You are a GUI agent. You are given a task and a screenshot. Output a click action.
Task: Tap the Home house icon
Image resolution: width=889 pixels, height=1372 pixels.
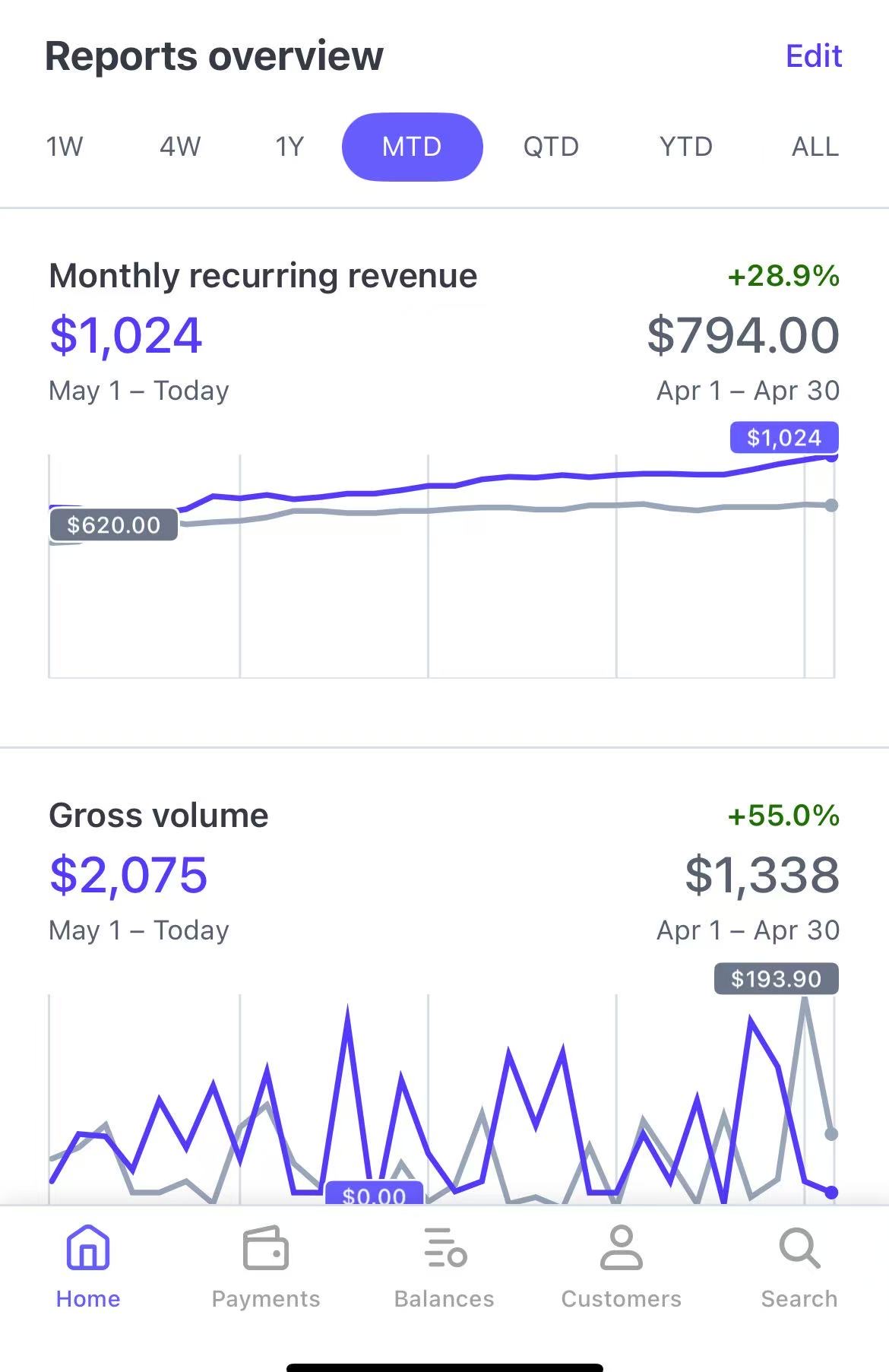click(x=88, y=1248)
